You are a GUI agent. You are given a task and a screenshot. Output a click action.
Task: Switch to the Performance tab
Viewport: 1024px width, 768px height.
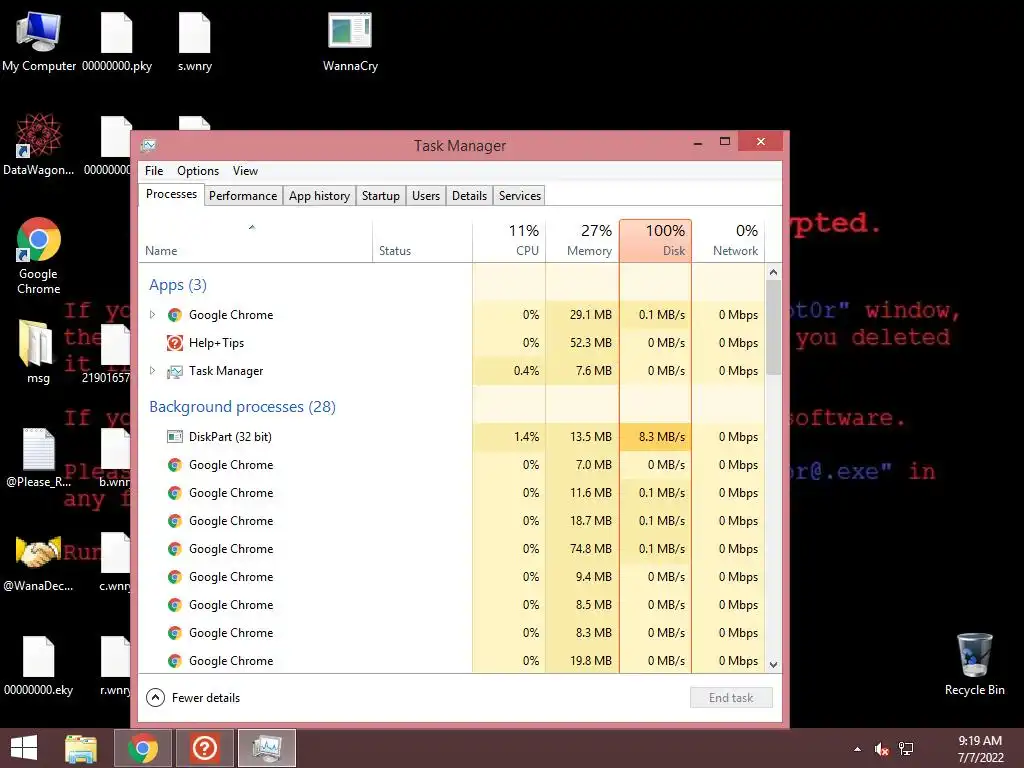pos(243,196)
